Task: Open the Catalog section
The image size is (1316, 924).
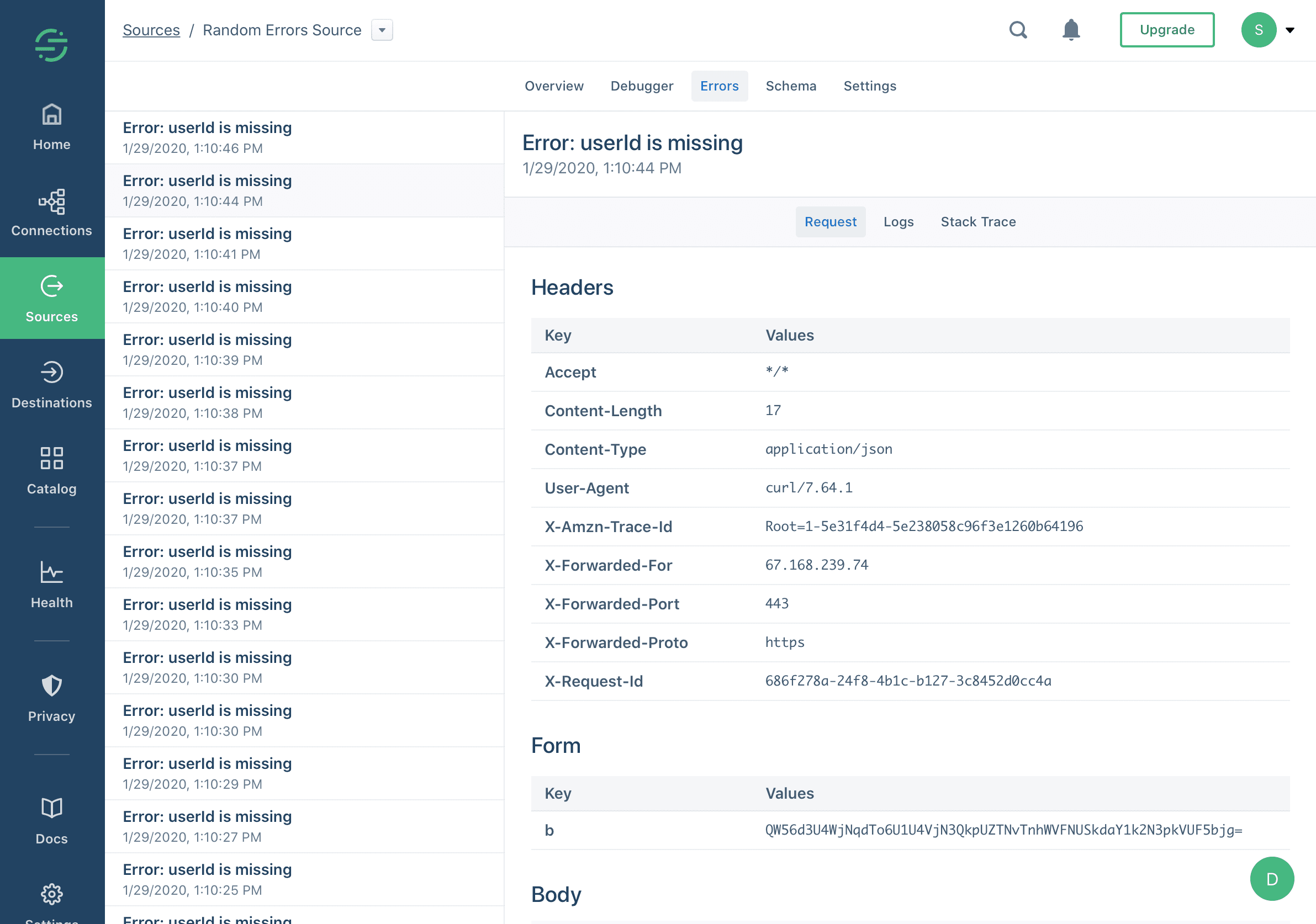Action: tap(51, 470)
